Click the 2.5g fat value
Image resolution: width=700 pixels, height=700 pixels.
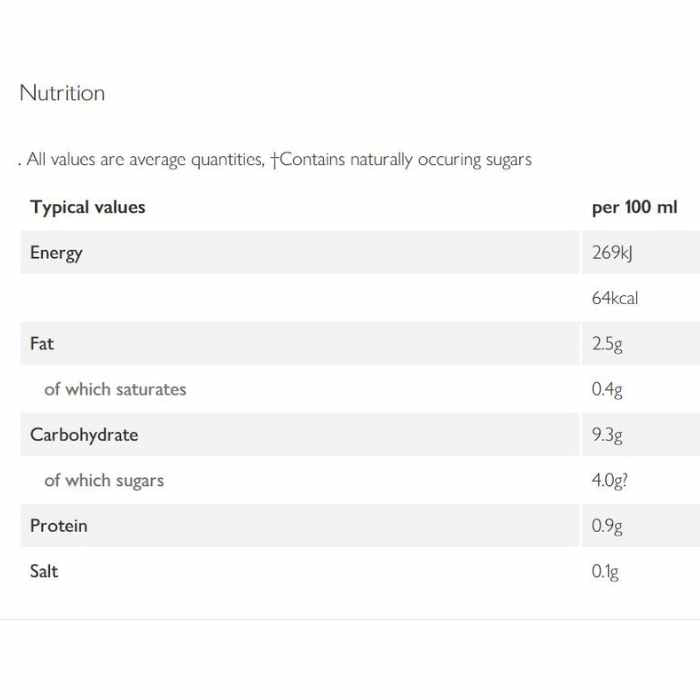pyautogui.click(x=607, y=344)
